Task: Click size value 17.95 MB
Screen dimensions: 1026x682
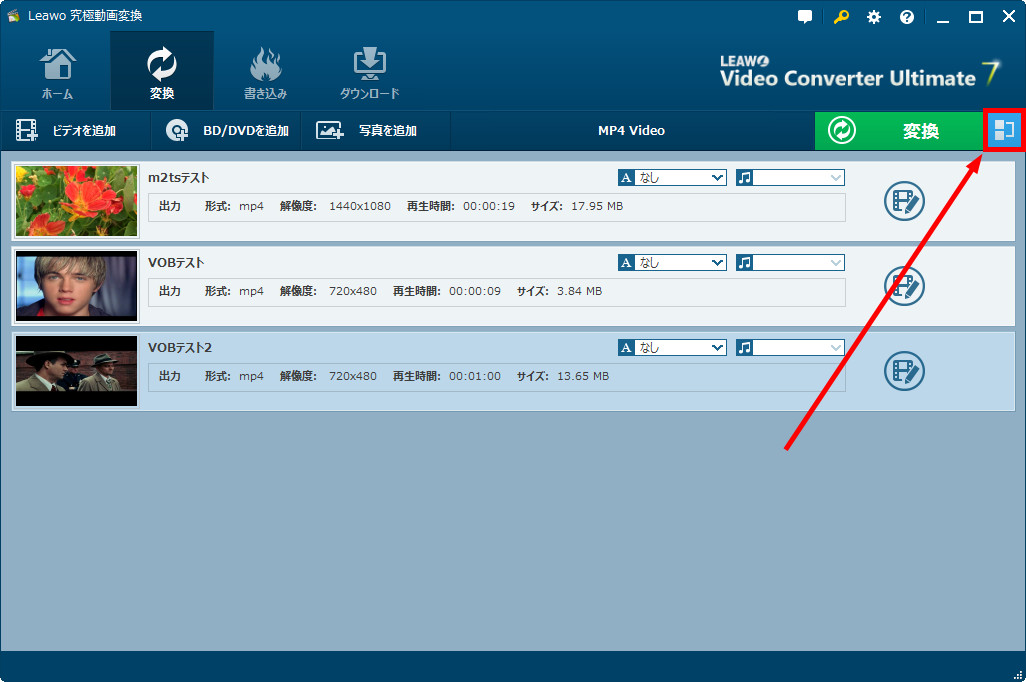Action: click(597, 206)
